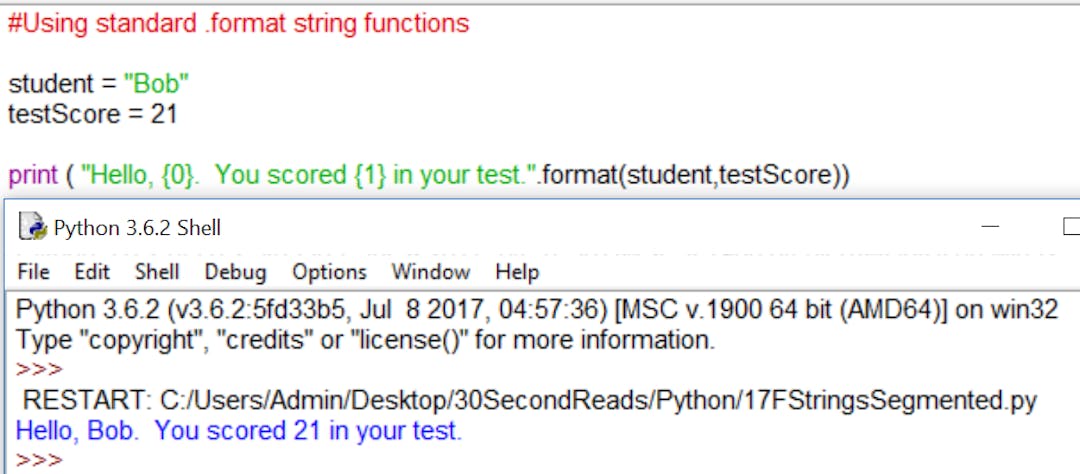This screenshot has width=1080, height=474.
Task: Click the blue Hello, Bob output line
Action: pos(238,431)
